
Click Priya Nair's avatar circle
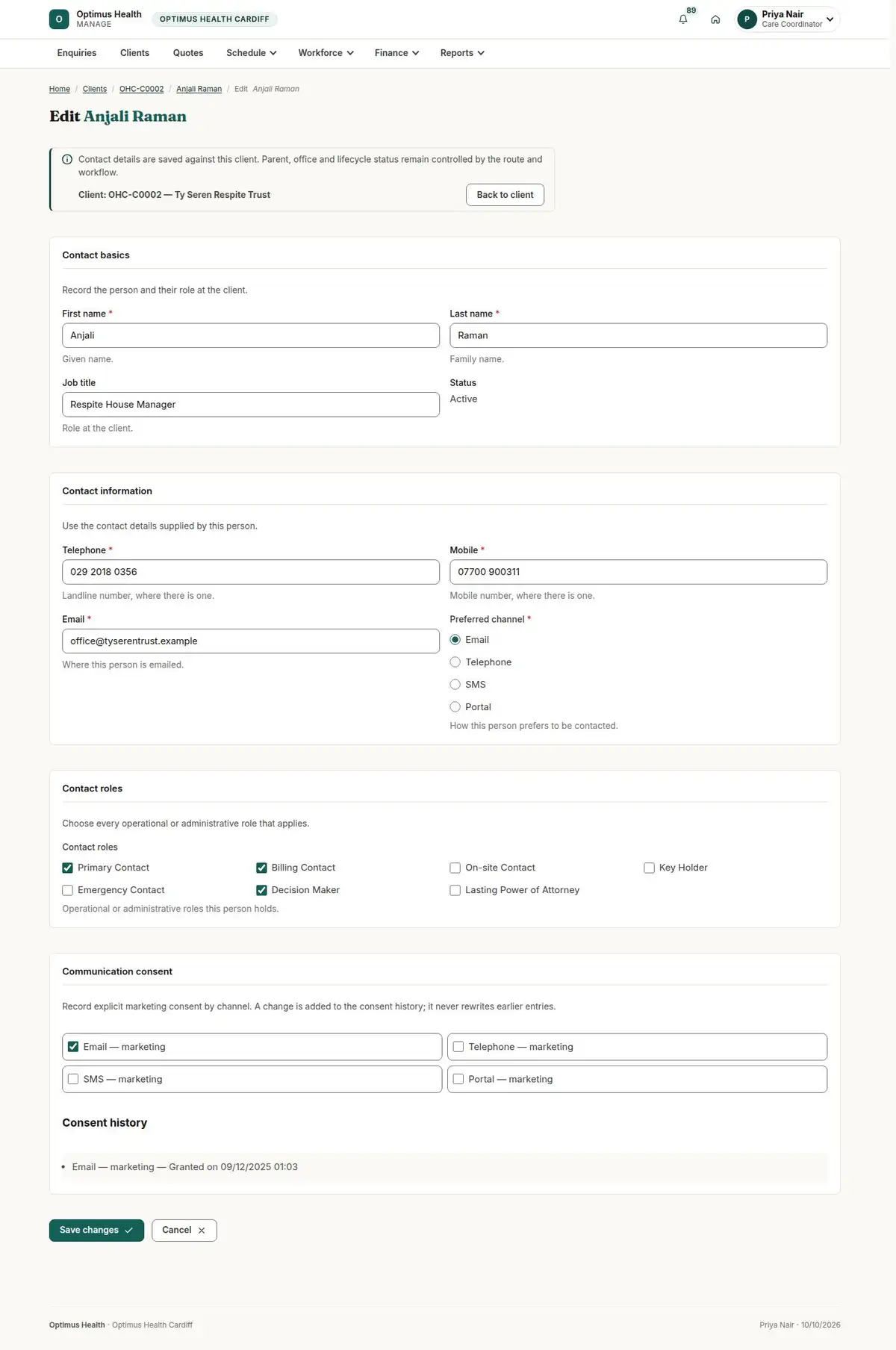747,19
